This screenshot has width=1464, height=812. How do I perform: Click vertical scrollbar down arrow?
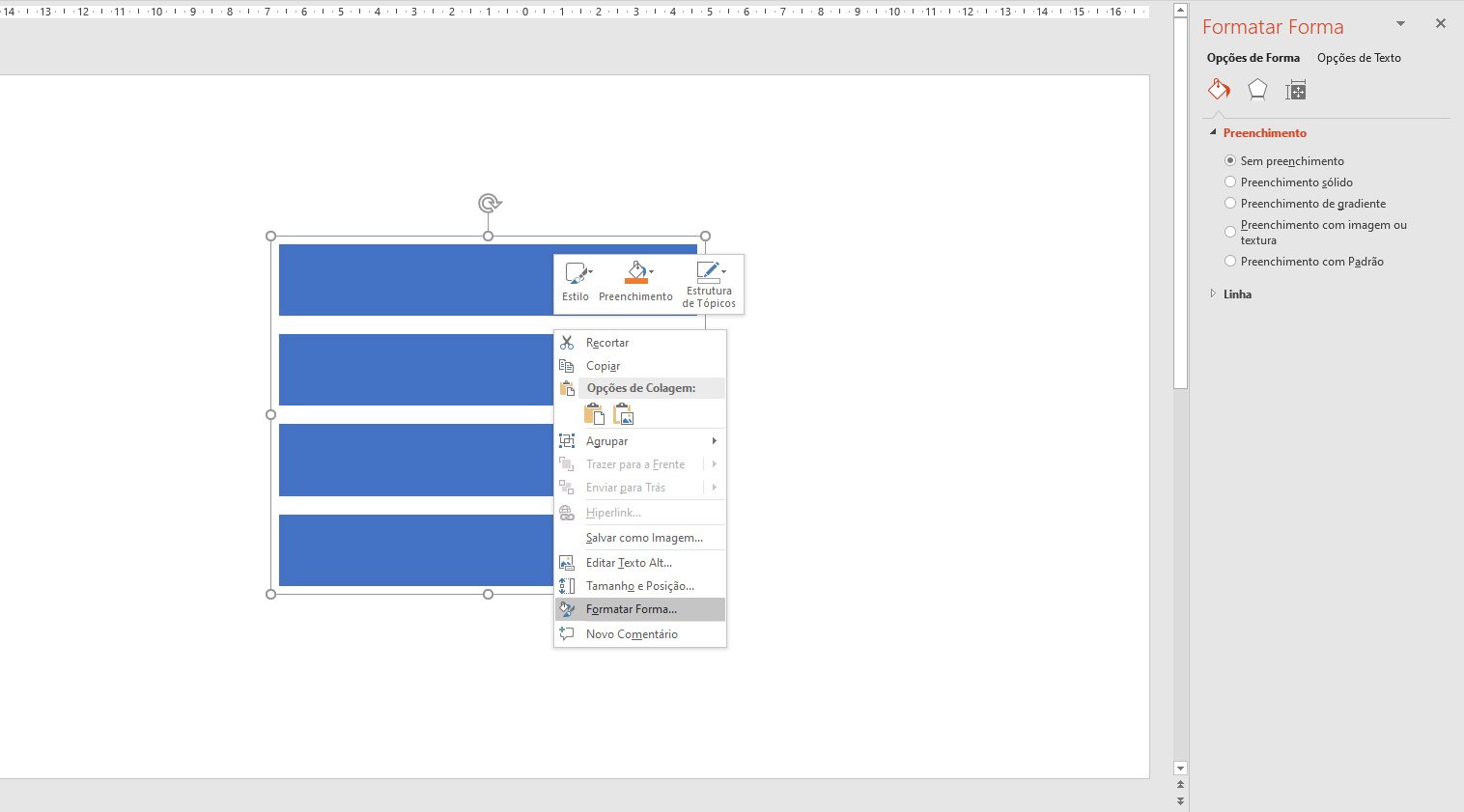click(x=1180, y=769)
